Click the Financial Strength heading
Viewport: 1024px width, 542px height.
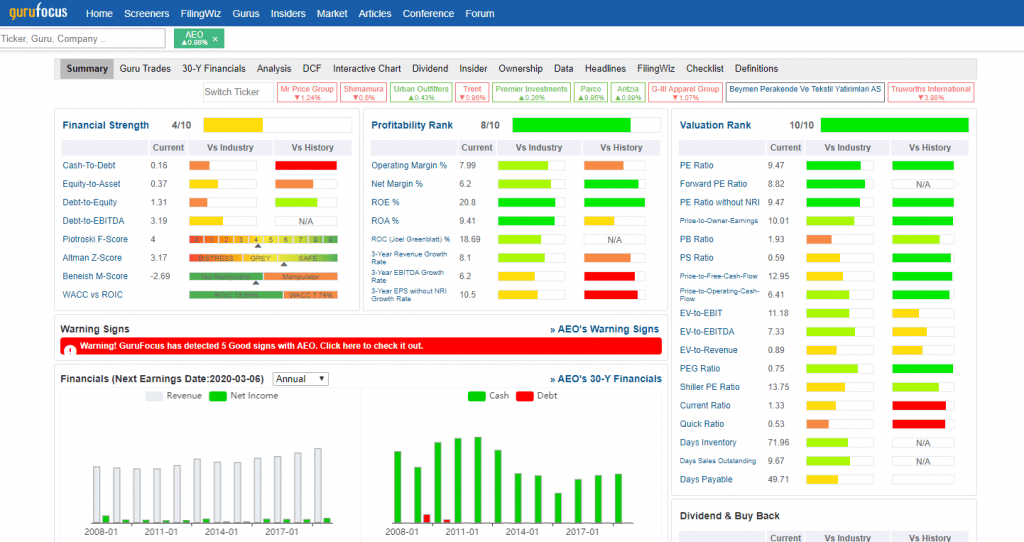pyautogui.click(x=106, y=125)
